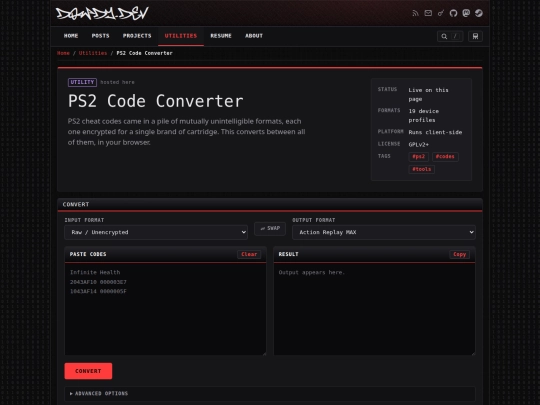Select the Utilities nav tab
540x405 pixels.
tap(181, 36)
